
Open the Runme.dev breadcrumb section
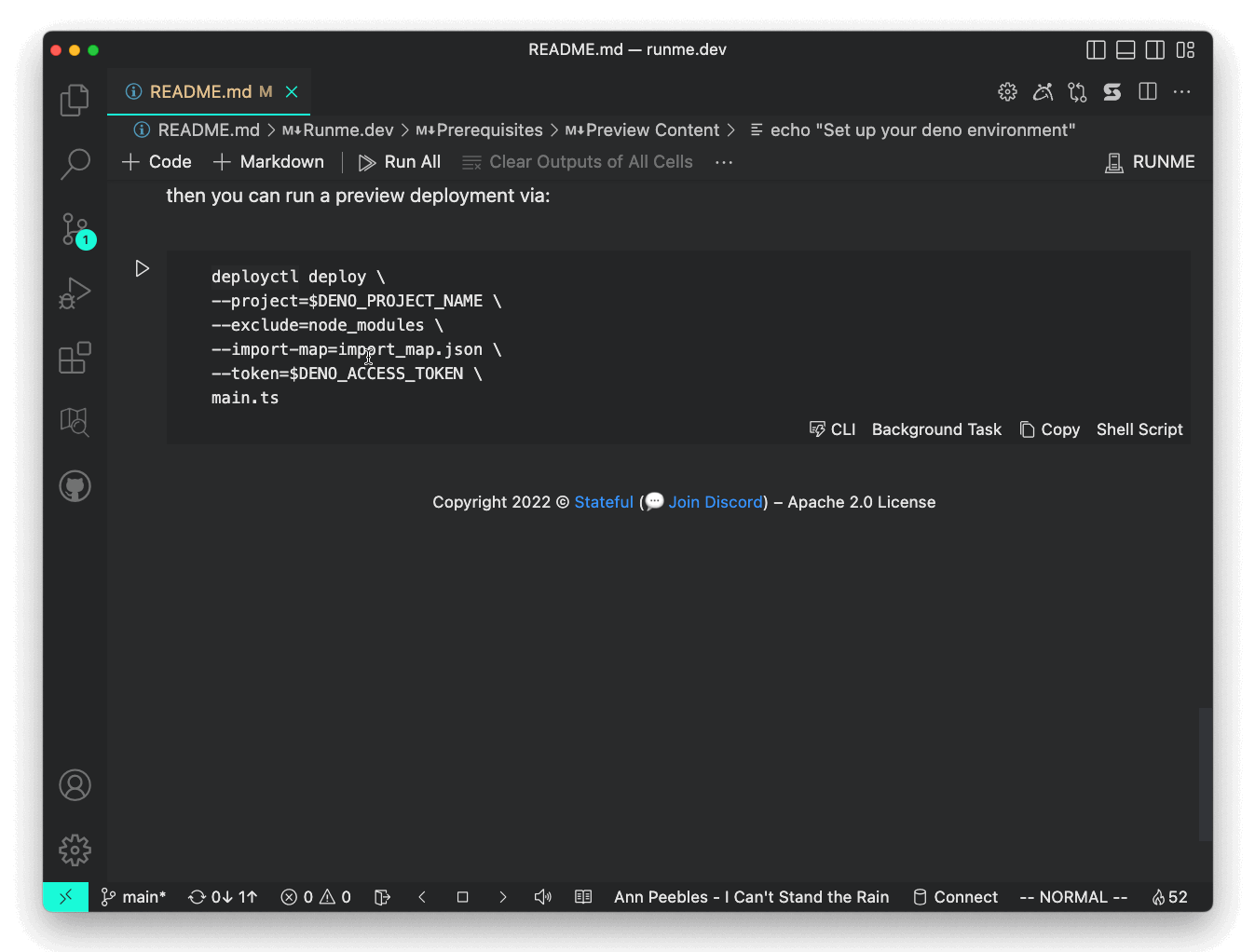click(x=347, y=129)
